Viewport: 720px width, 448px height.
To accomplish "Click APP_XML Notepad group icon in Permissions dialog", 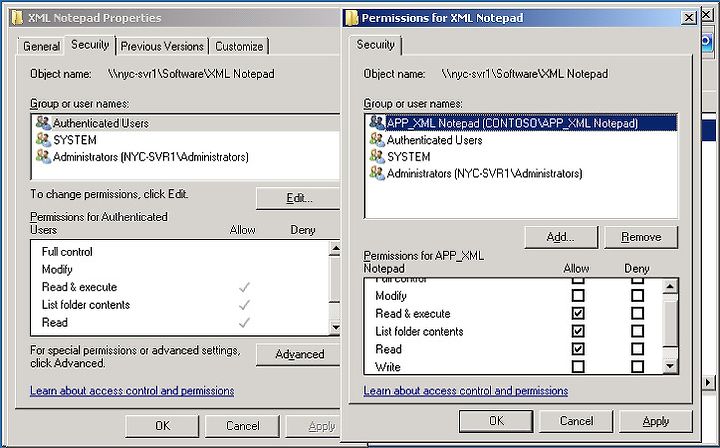I will coord(377,123).
